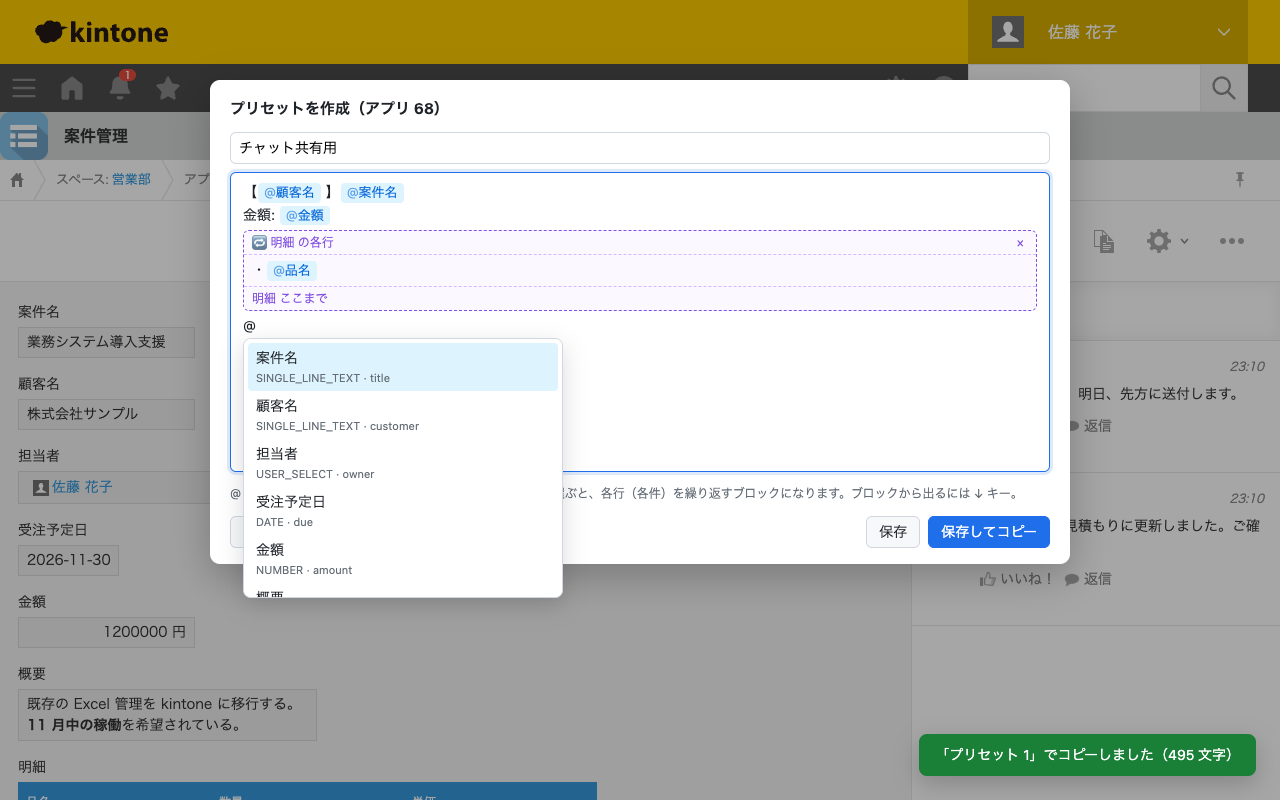Click the @品名 token in the loop block
This screenshot has width=1280, height=800.
pyautogui.click(x=292, y=271)
